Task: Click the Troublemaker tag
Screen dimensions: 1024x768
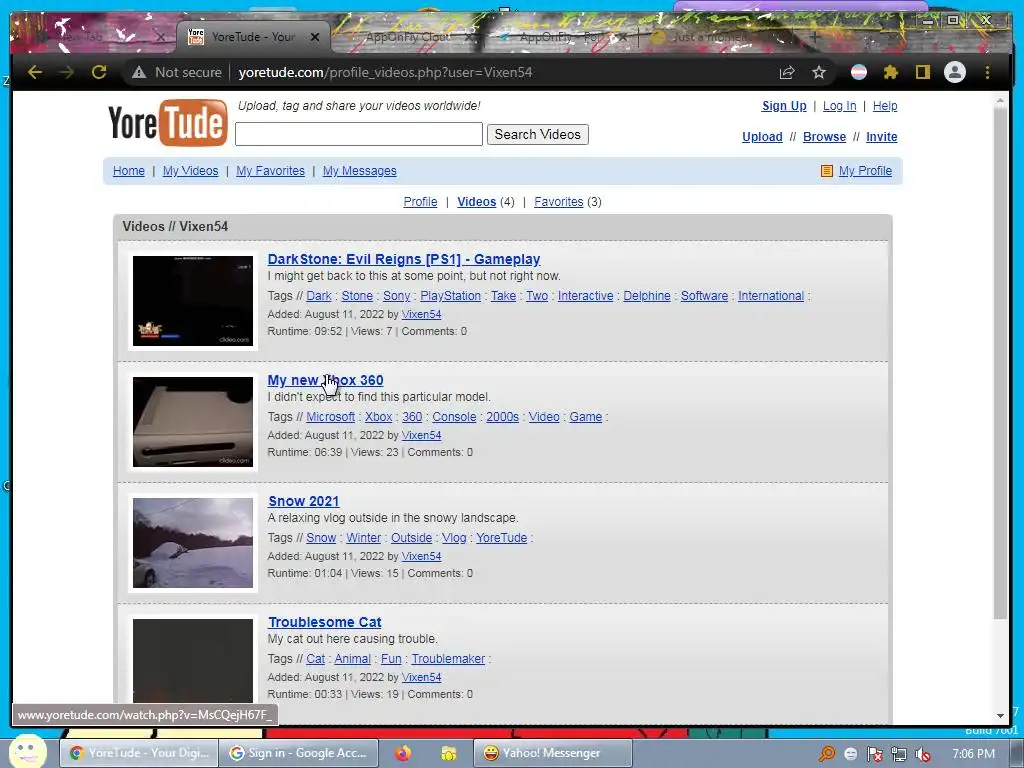Action: (448, 659)
